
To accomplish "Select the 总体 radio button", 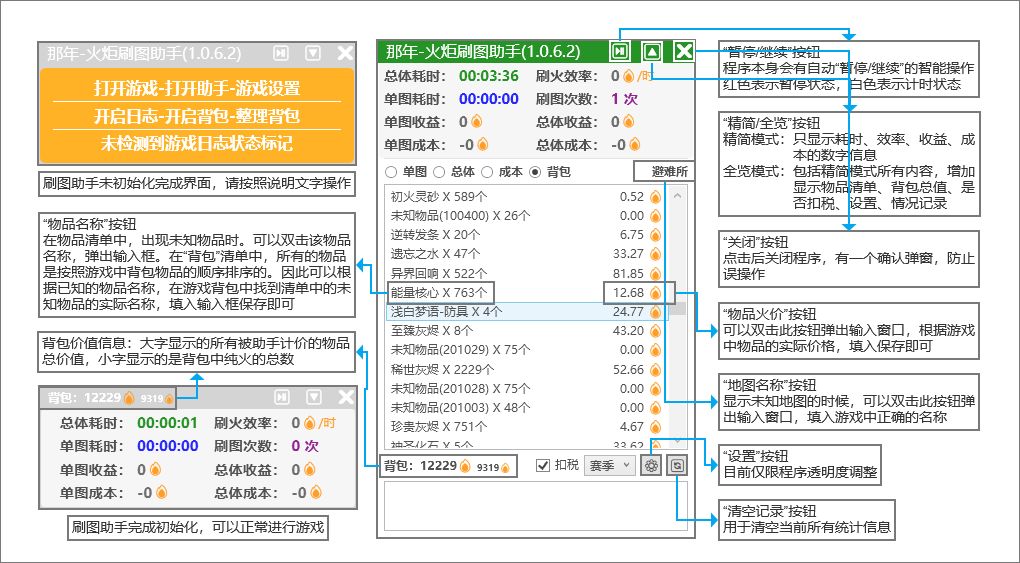I will (x=439, y=172).
